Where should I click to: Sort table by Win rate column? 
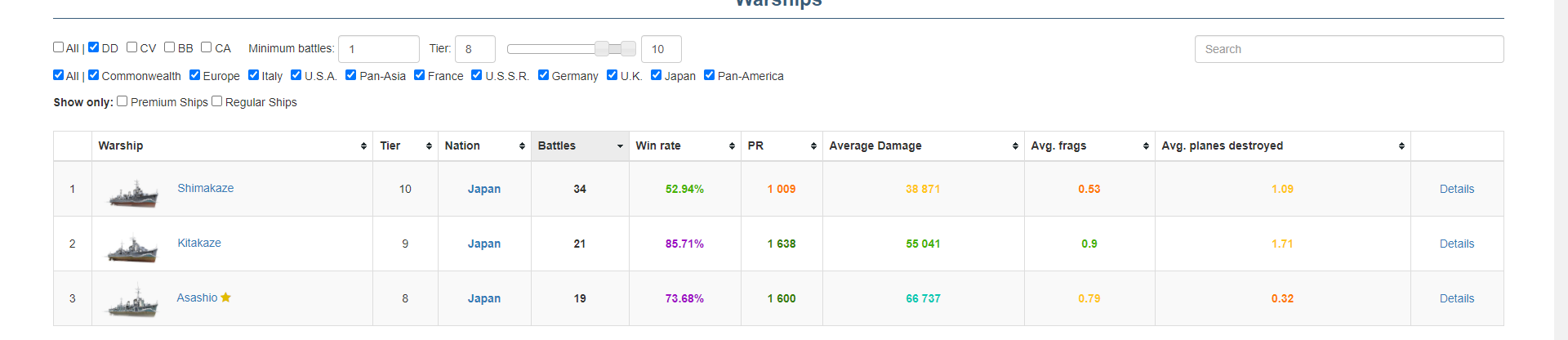(x=684, y=145)
